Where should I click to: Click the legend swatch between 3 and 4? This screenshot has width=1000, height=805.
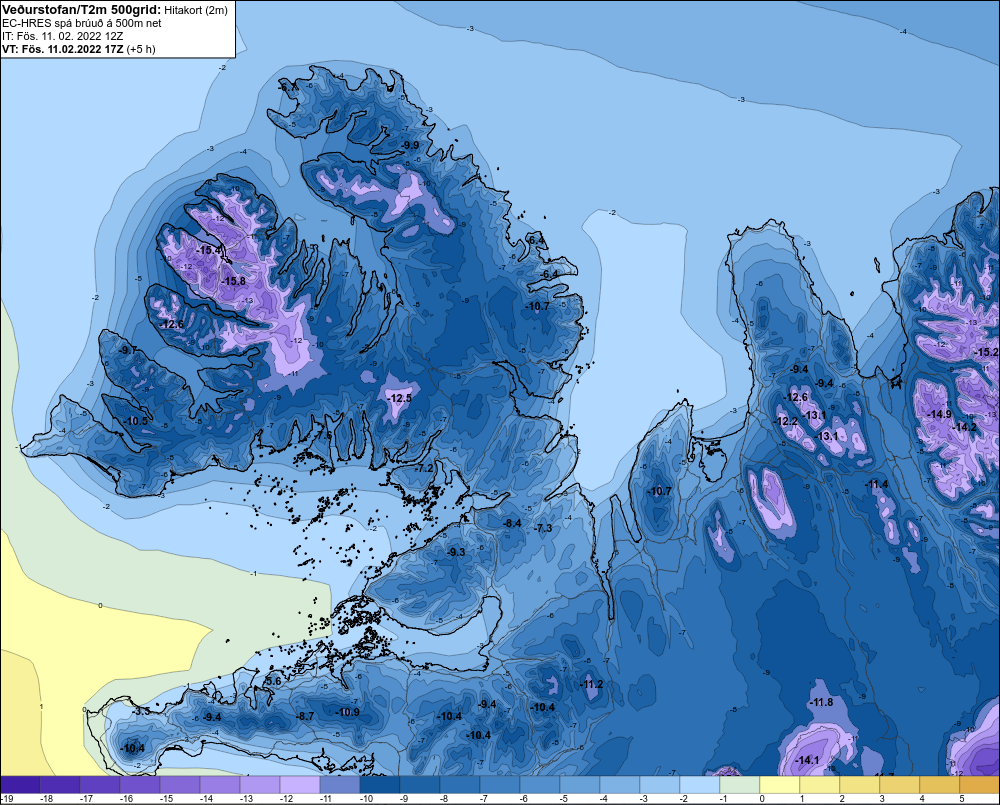pos(901,785)
